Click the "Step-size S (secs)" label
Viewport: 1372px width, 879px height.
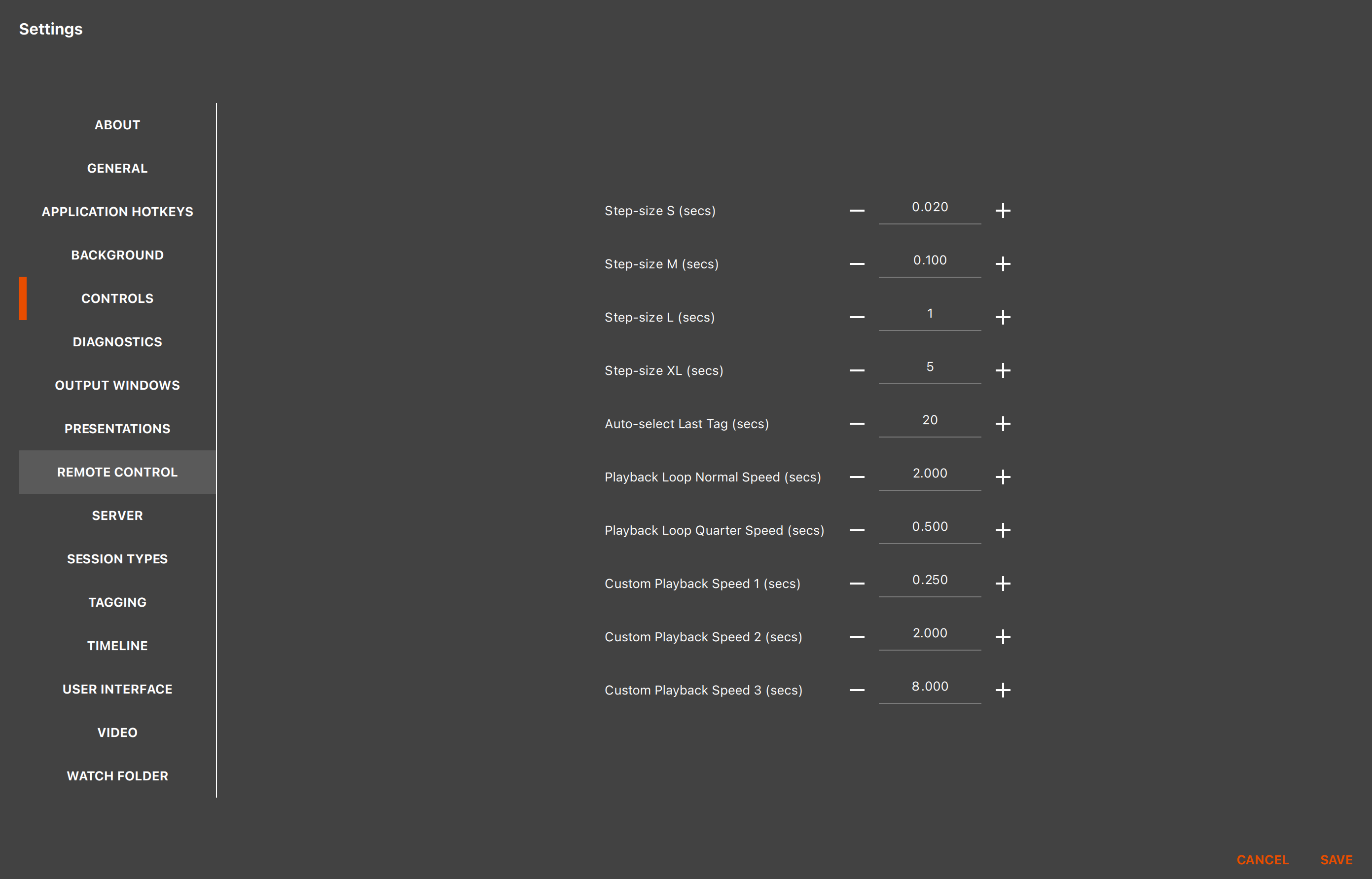(660, 211)
